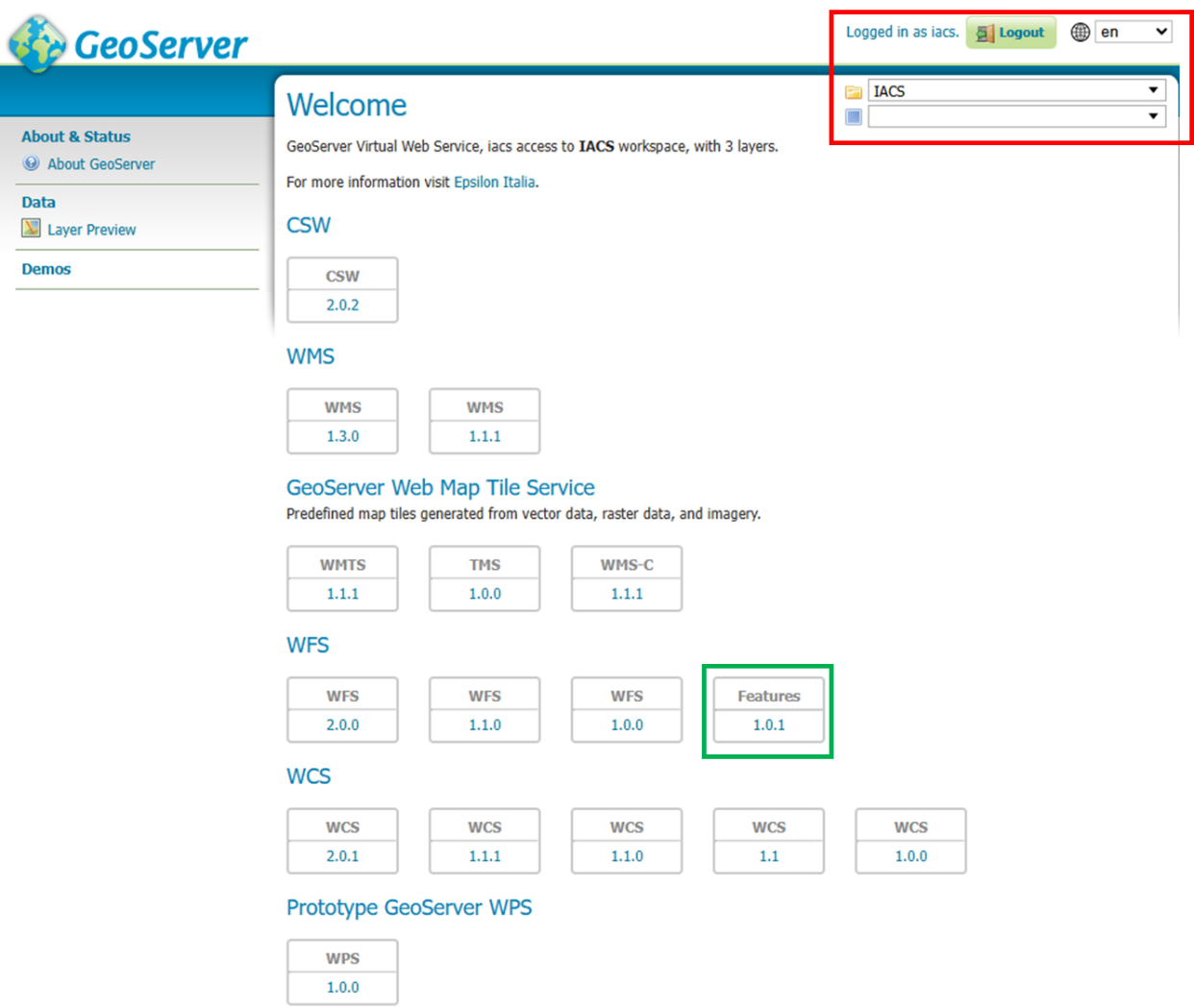Screen dimensions: 1194x1008
Task: Open the Demos section
Action: pyautogui.click(x=46, y=269)
